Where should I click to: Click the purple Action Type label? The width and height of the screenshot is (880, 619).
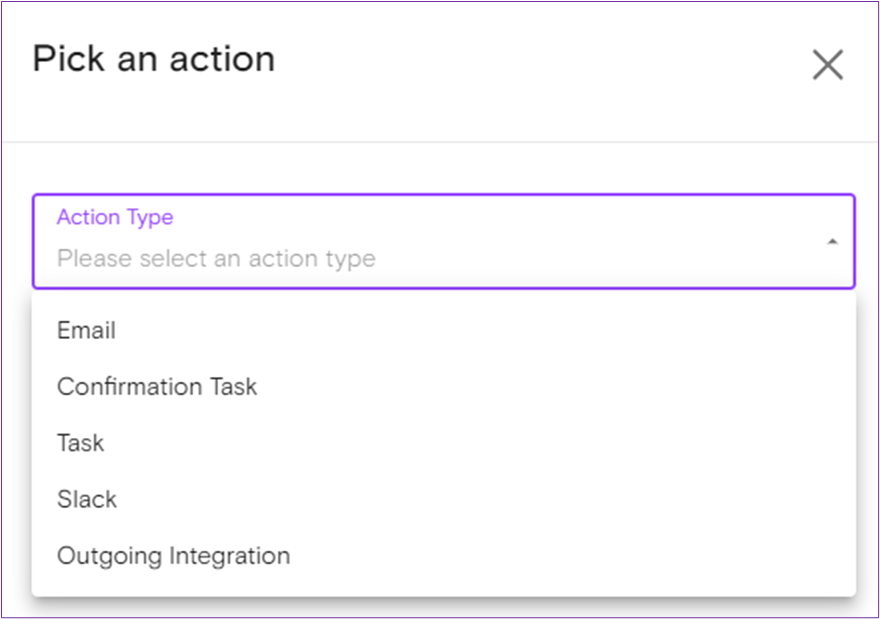115,217
